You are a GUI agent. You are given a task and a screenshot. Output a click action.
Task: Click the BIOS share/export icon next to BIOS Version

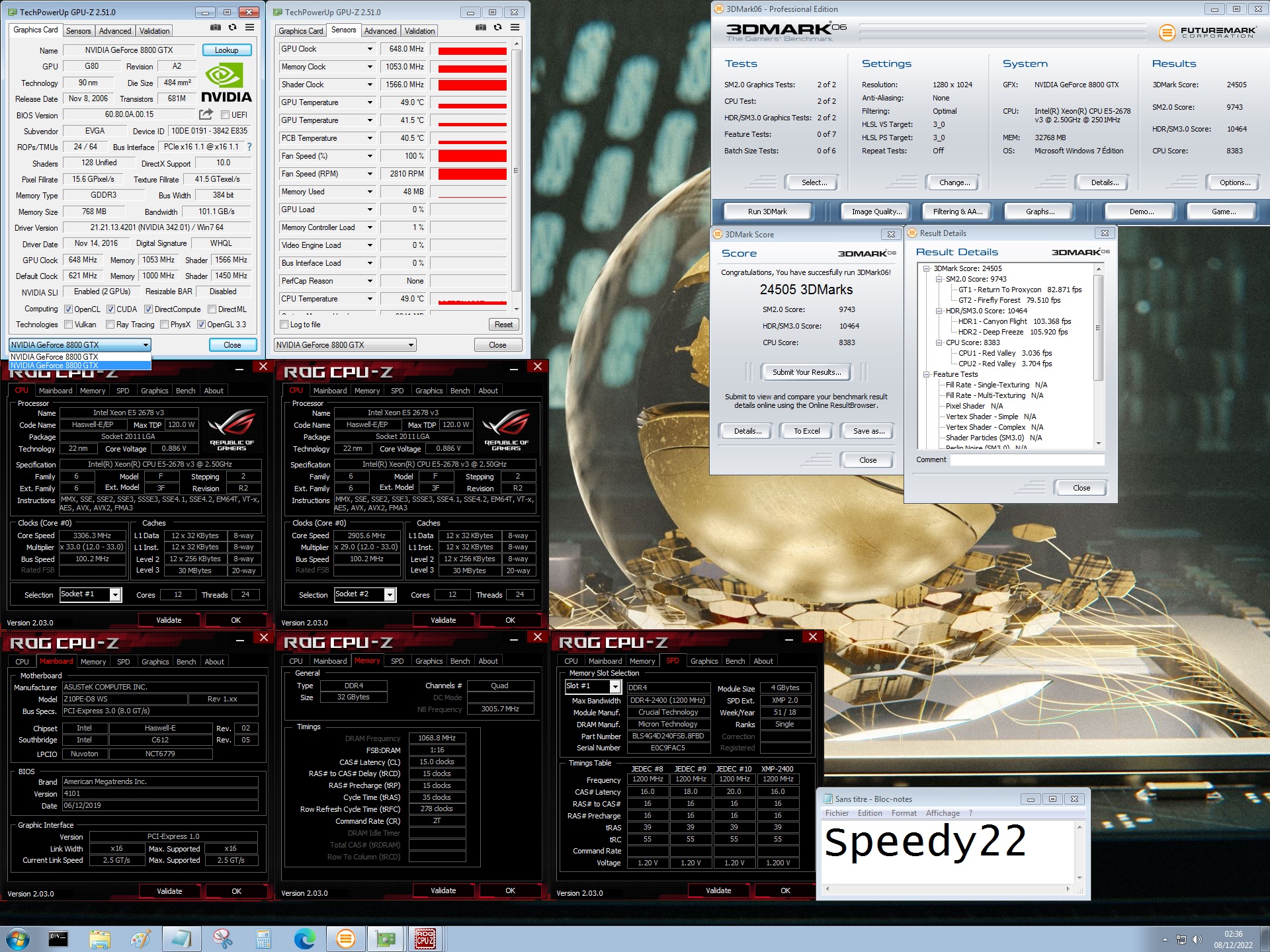pyautogui.click(x=206, y=114)
